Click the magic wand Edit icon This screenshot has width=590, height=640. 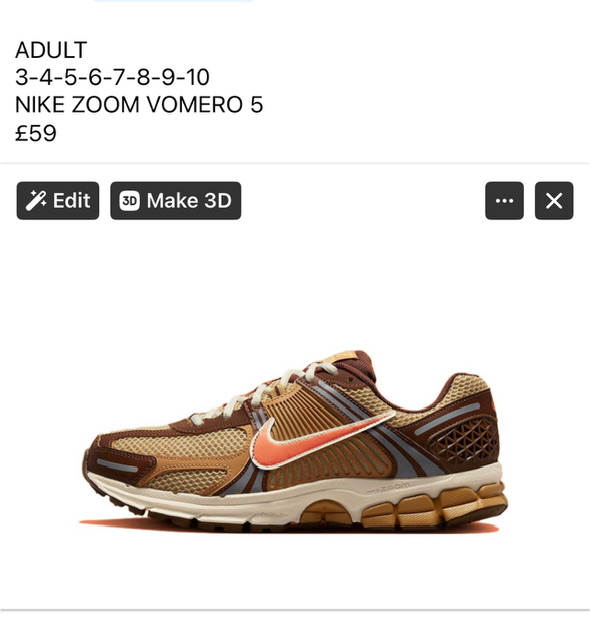[x=36, y=200]
